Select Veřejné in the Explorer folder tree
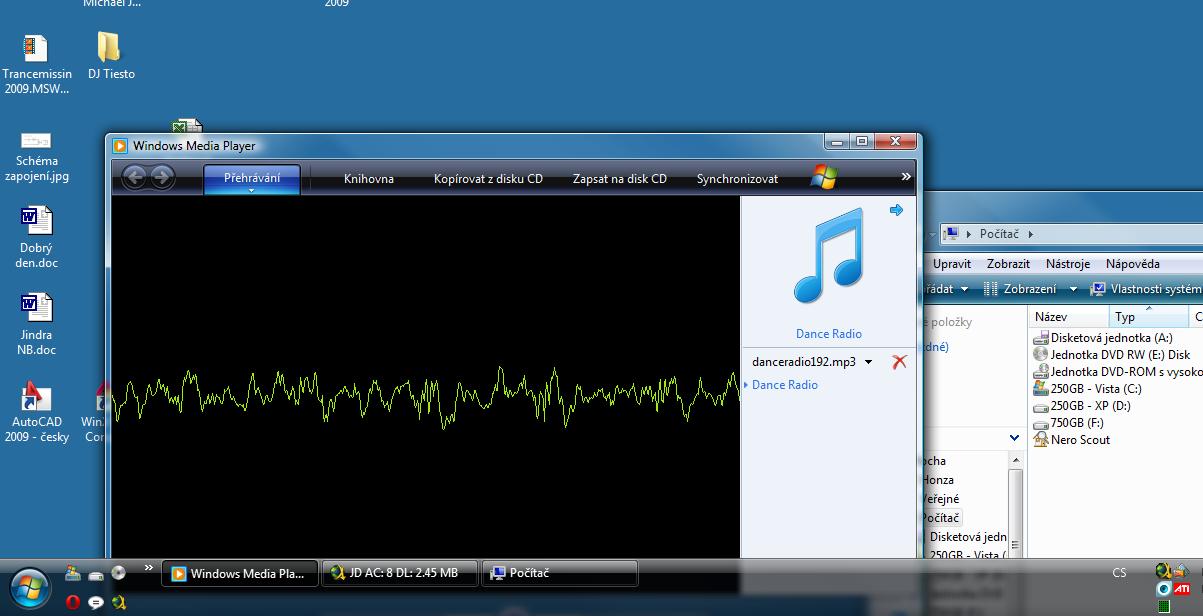Screen dimensions: 1203x616 point(940,499)
